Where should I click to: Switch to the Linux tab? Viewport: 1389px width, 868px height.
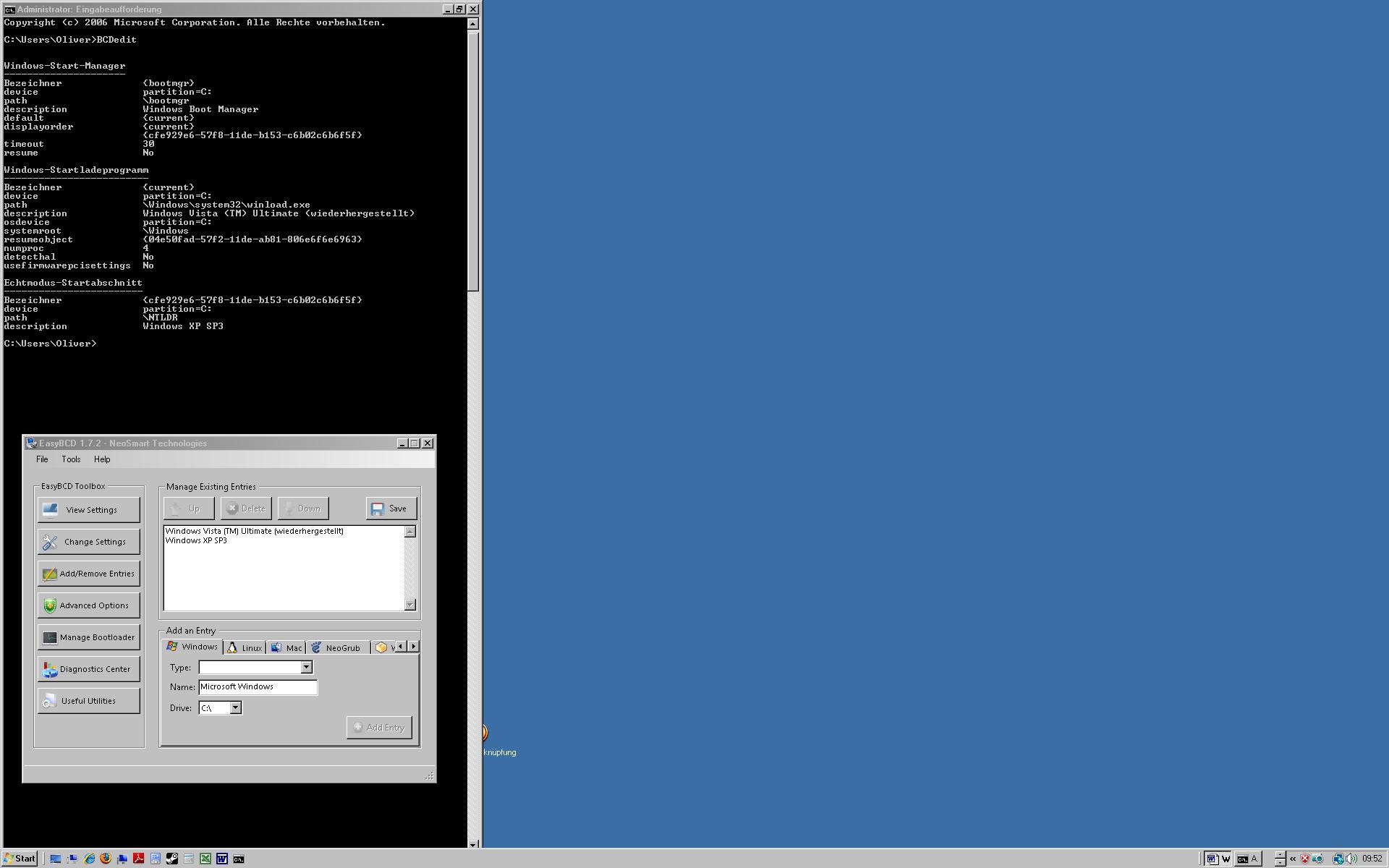245,648
